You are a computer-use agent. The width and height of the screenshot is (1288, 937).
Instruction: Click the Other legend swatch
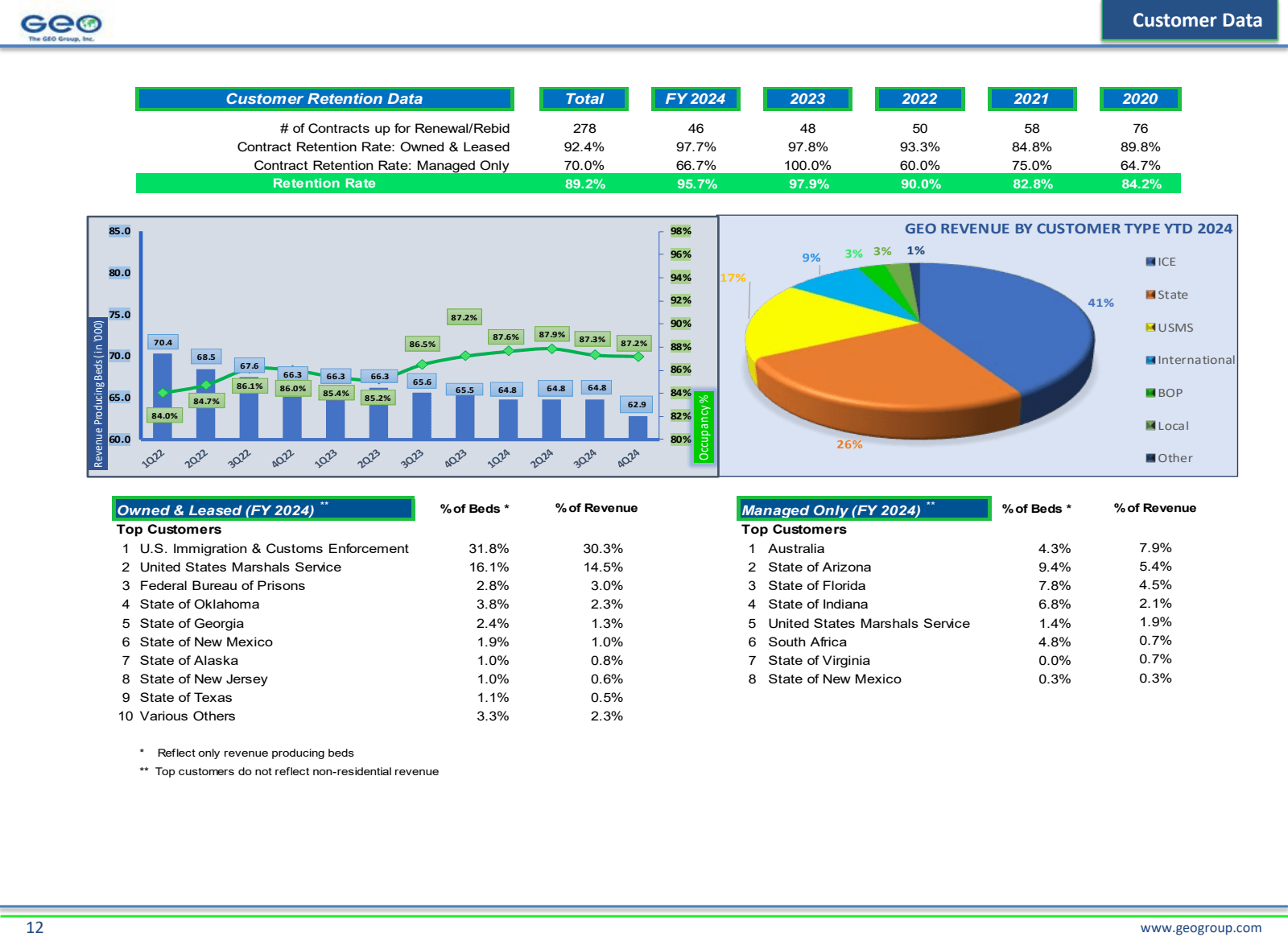(1150, 458)
